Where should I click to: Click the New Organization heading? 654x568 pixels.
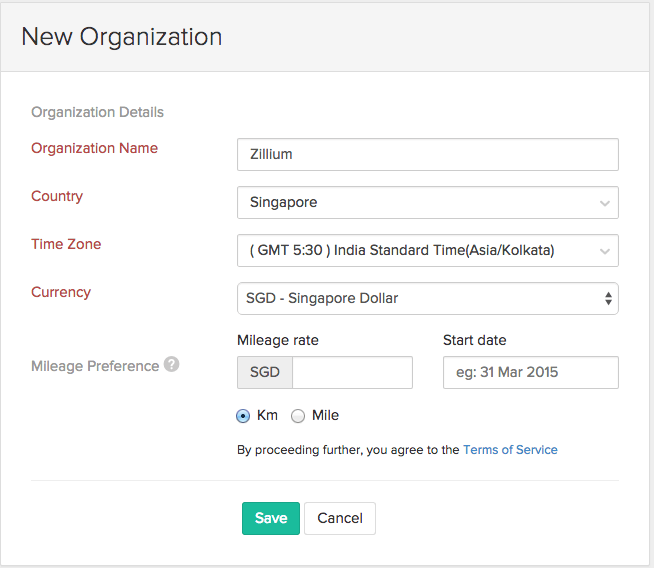pyautogui.click(x=121, y=37)
